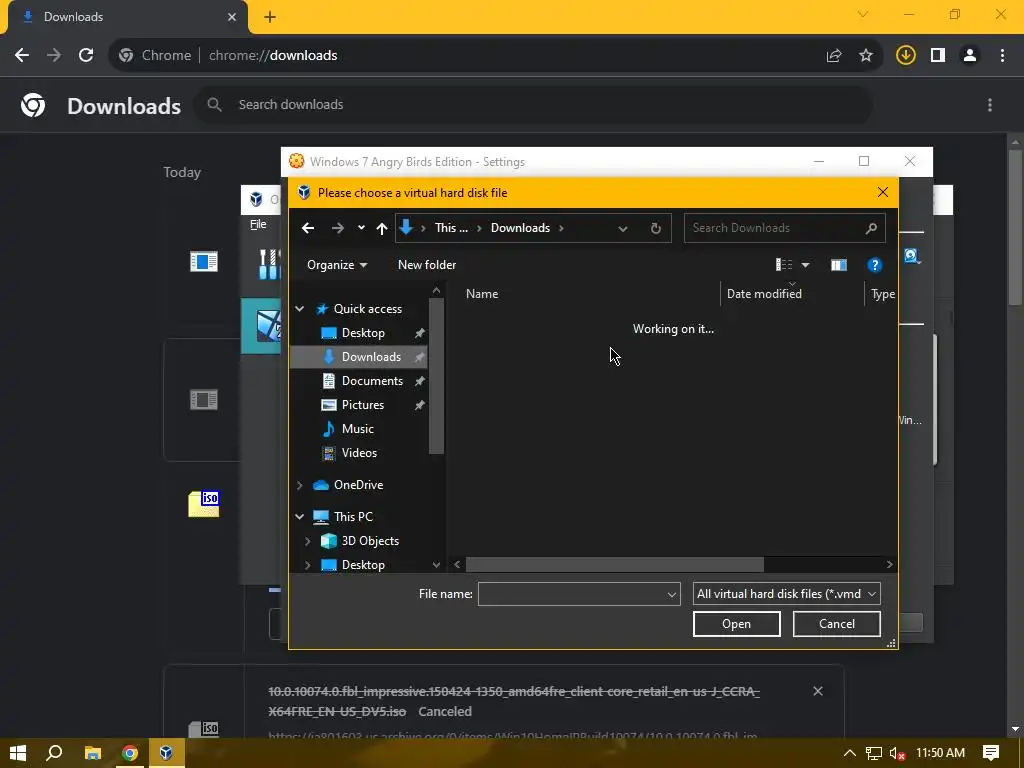Click the Downloads breadcrumb segment

pyautogui.click(x=520, y=228)
